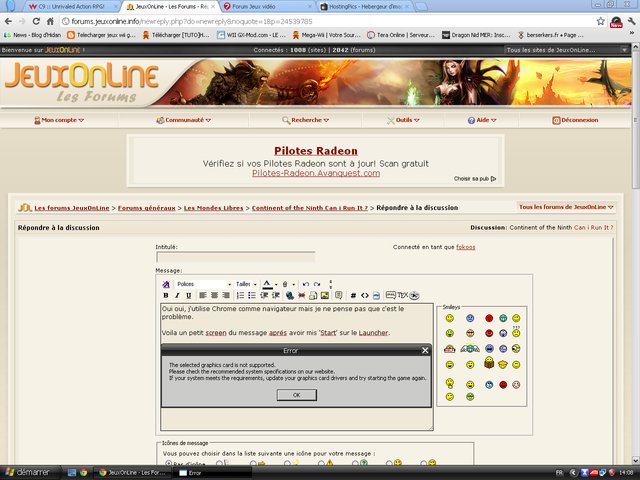Toggle bold formatting in the message editor
640x480 pixels.
166,295
